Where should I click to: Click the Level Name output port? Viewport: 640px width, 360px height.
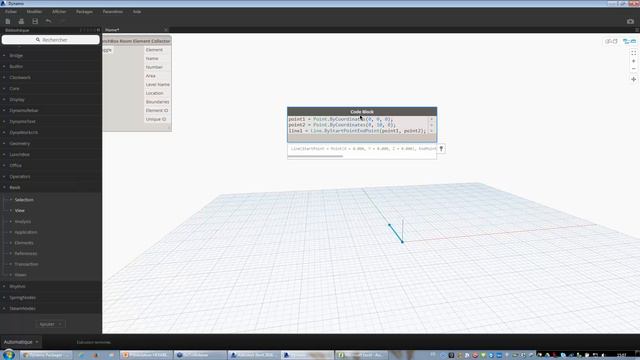158,84
